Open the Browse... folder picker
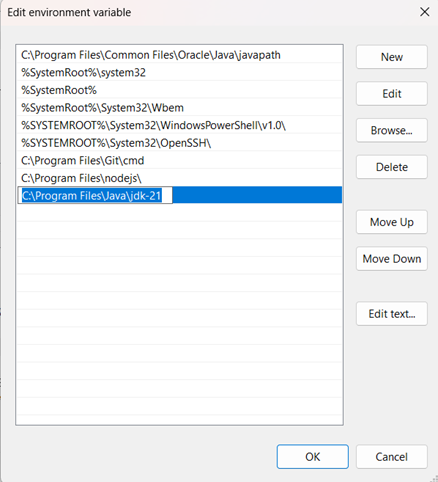The width and height of the screenshot is (438, 482). pyautogui.click(x=392, y=130)
